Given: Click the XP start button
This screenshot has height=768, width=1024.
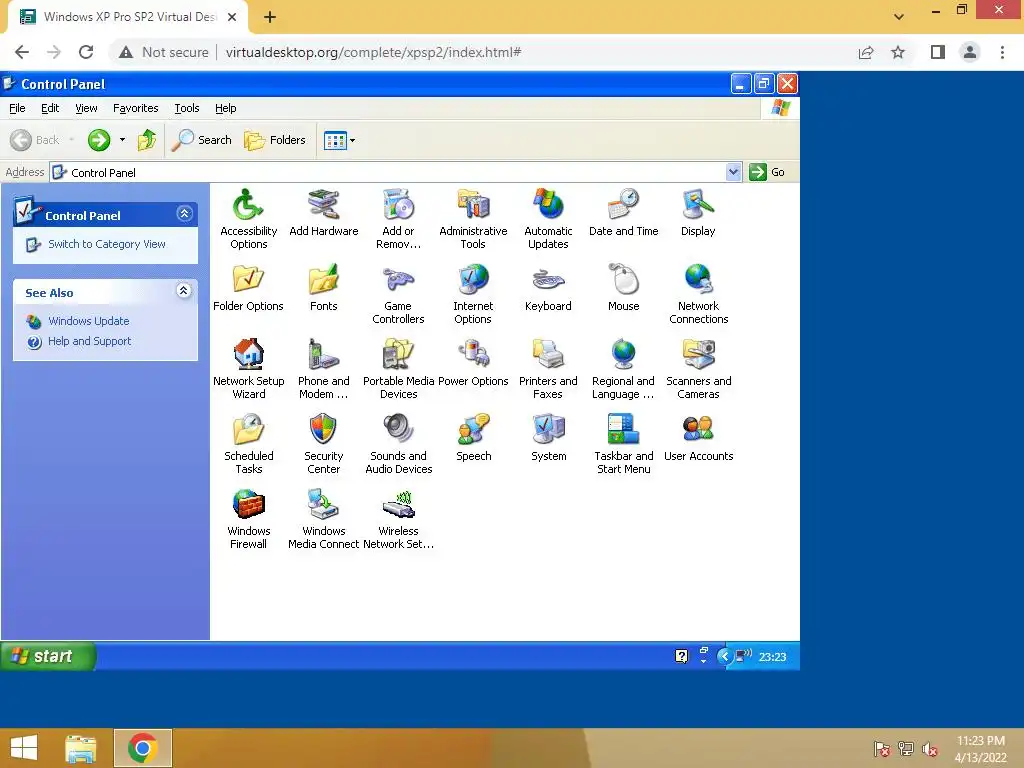Looking at the screenshot, I should 48,656.
